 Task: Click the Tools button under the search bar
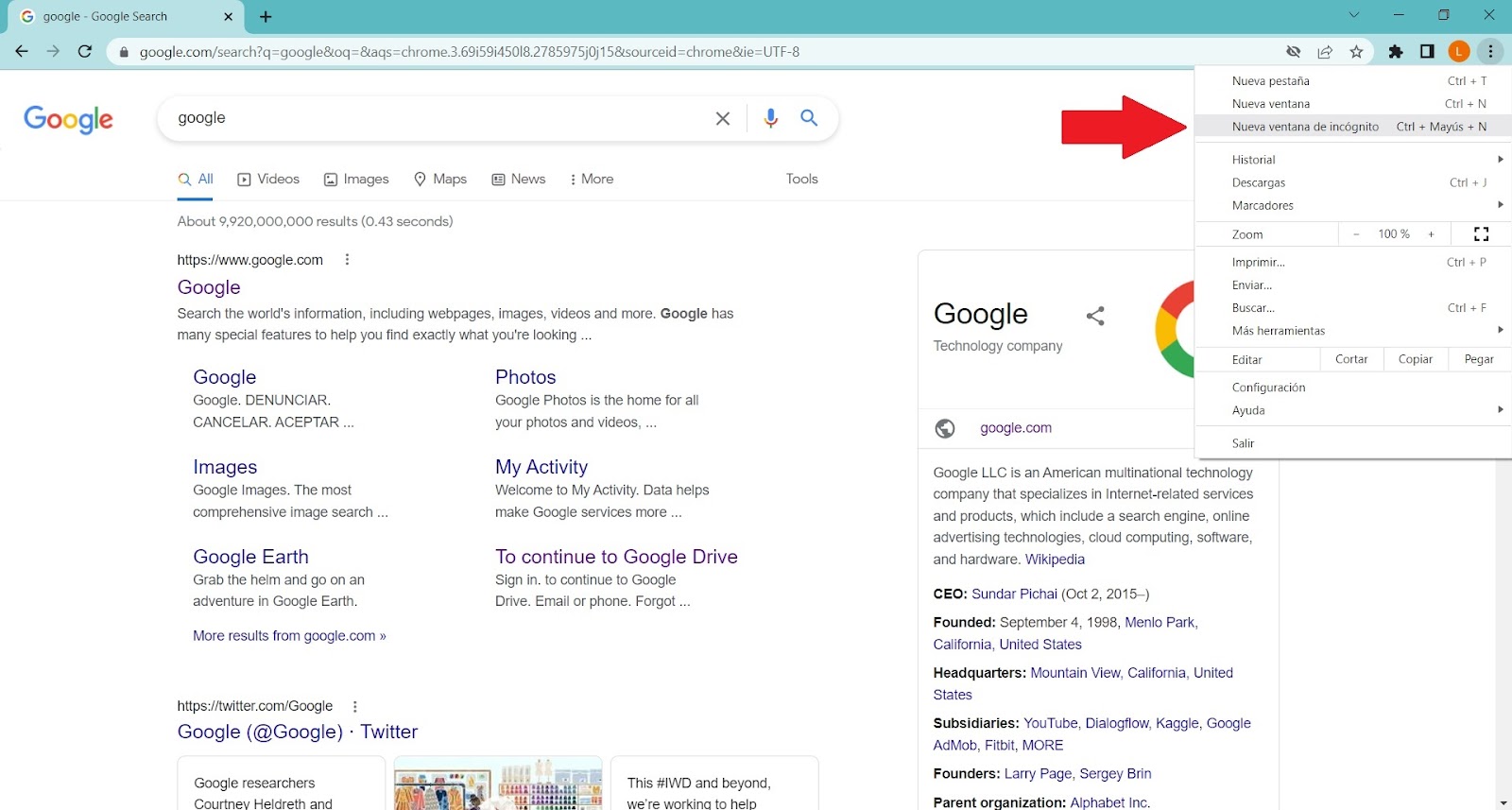(801, 180)
